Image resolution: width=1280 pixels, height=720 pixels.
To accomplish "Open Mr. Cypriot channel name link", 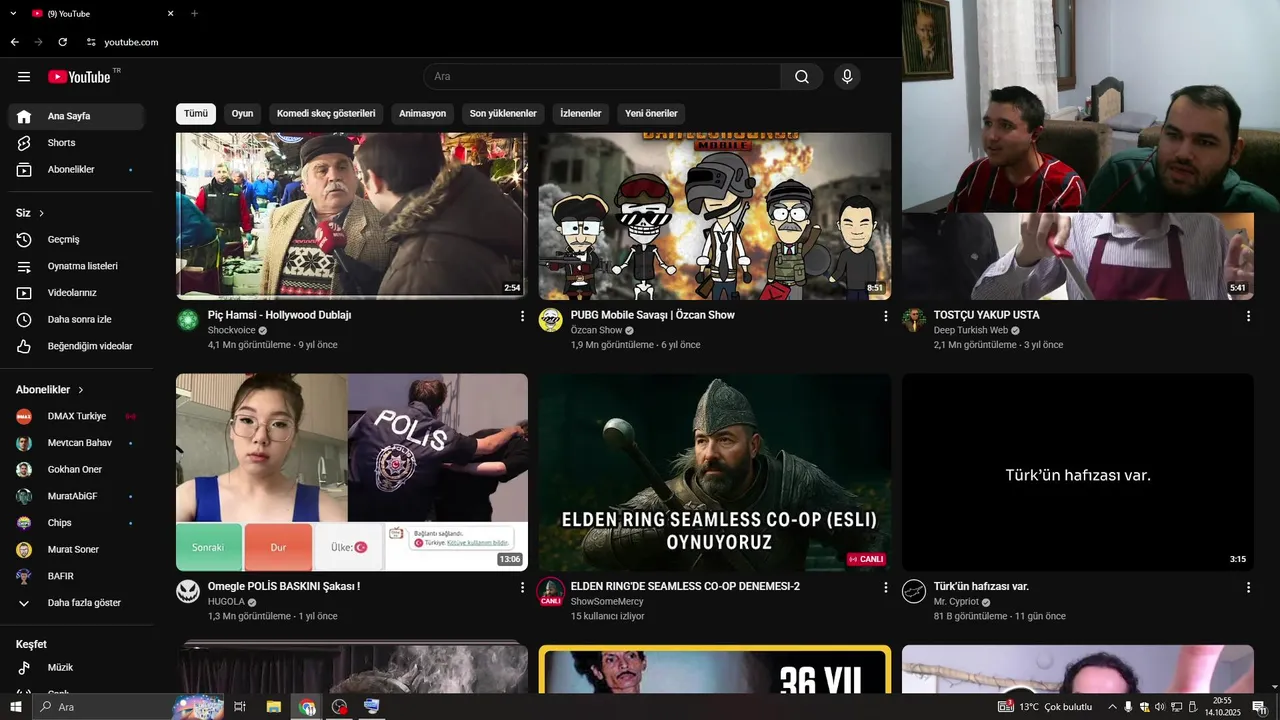I will [x=955, y=602].
